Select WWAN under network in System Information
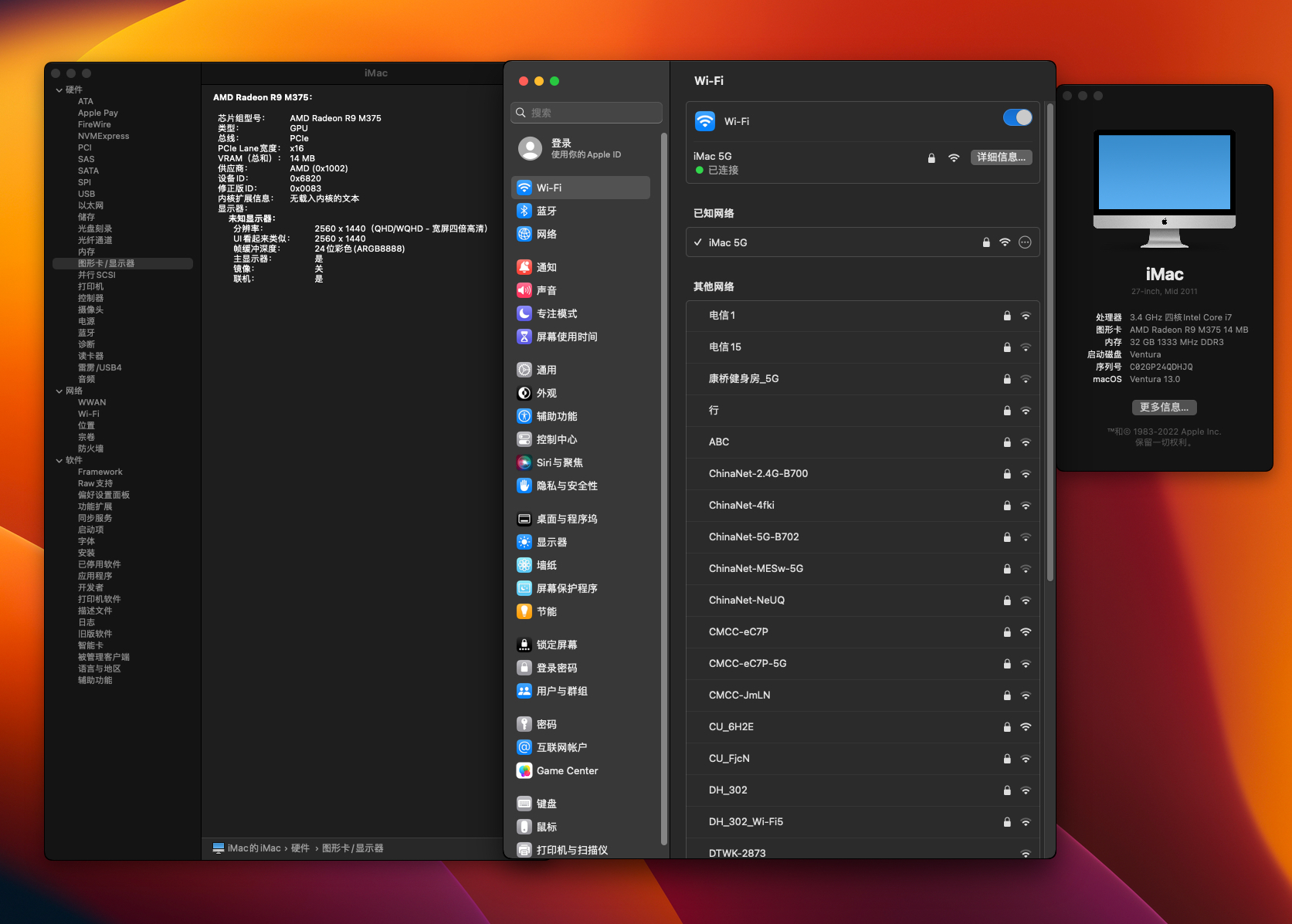 (x=92, y=403)
